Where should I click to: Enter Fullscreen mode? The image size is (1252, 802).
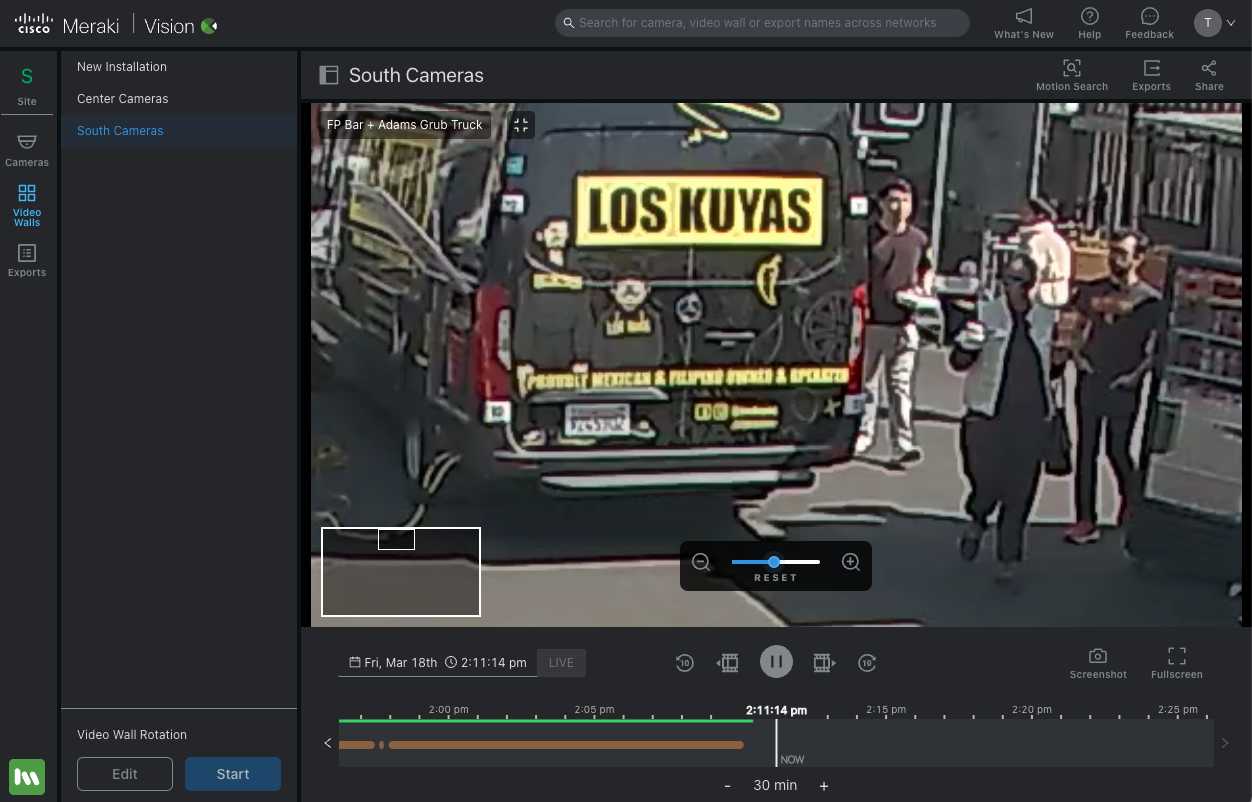1176,662
